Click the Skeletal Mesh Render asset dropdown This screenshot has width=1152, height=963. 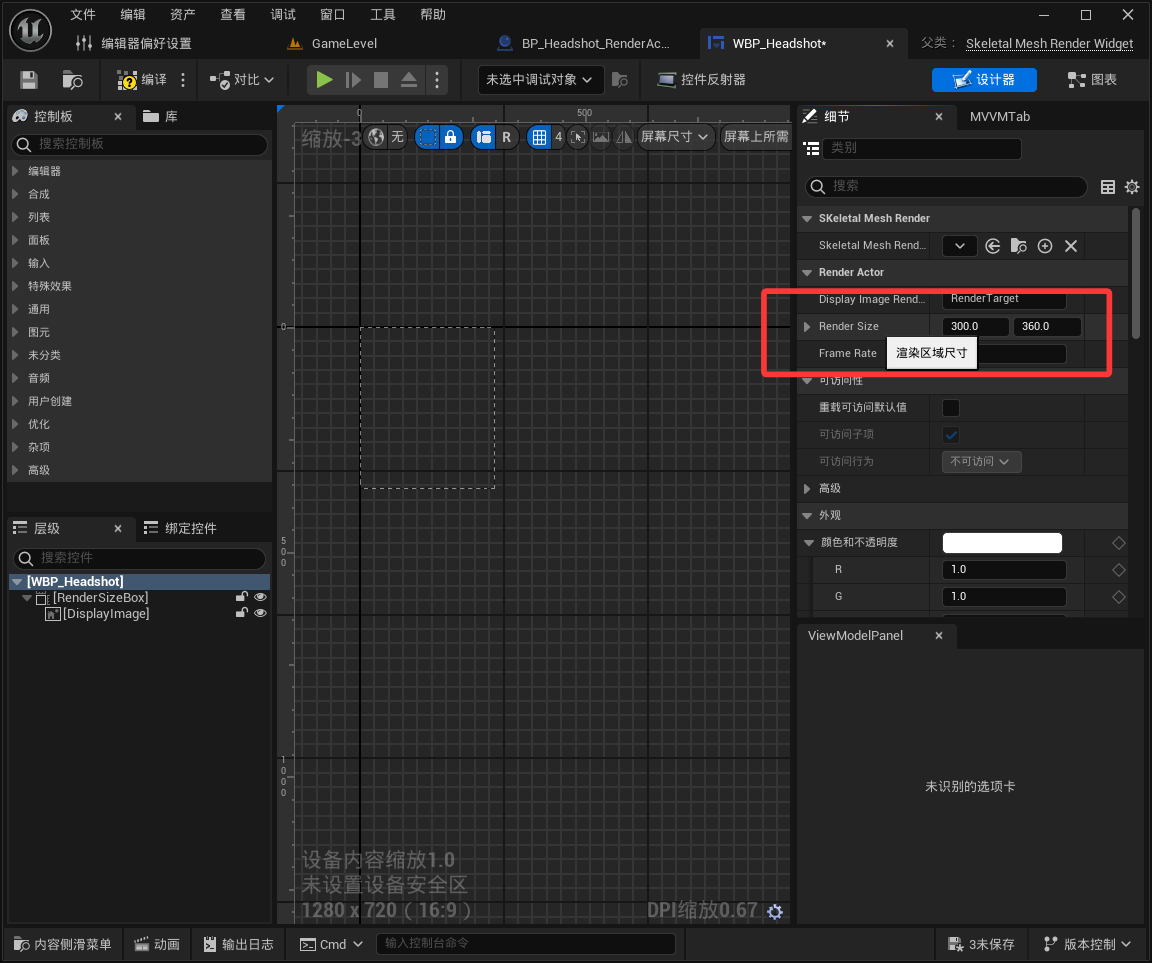tap(959, 246)
